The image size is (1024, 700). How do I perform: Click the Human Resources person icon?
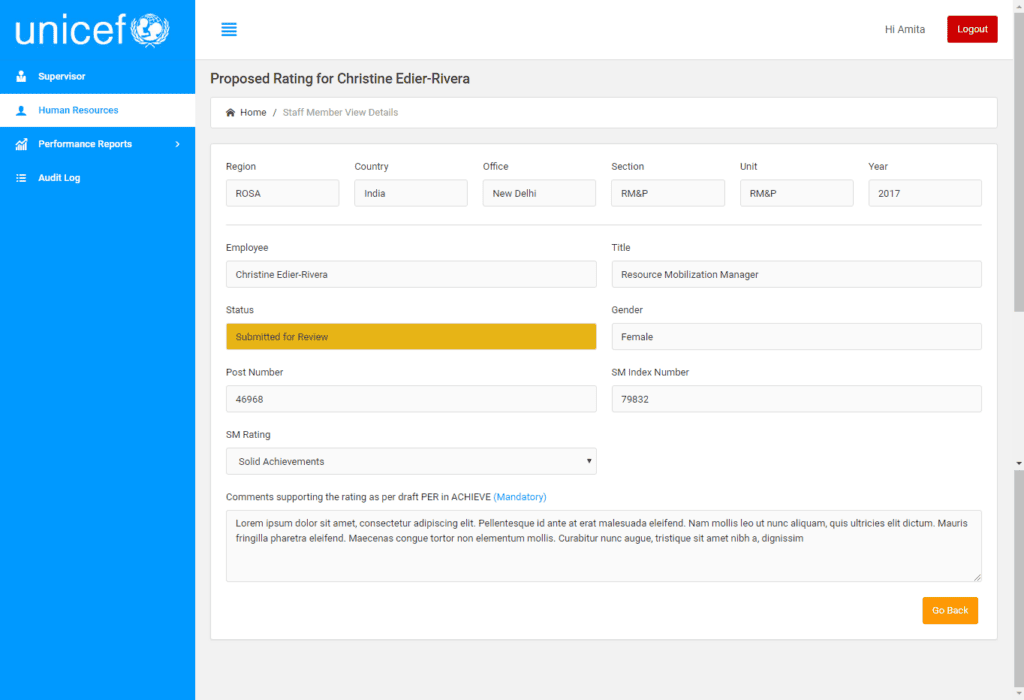[x=21, y=110]
